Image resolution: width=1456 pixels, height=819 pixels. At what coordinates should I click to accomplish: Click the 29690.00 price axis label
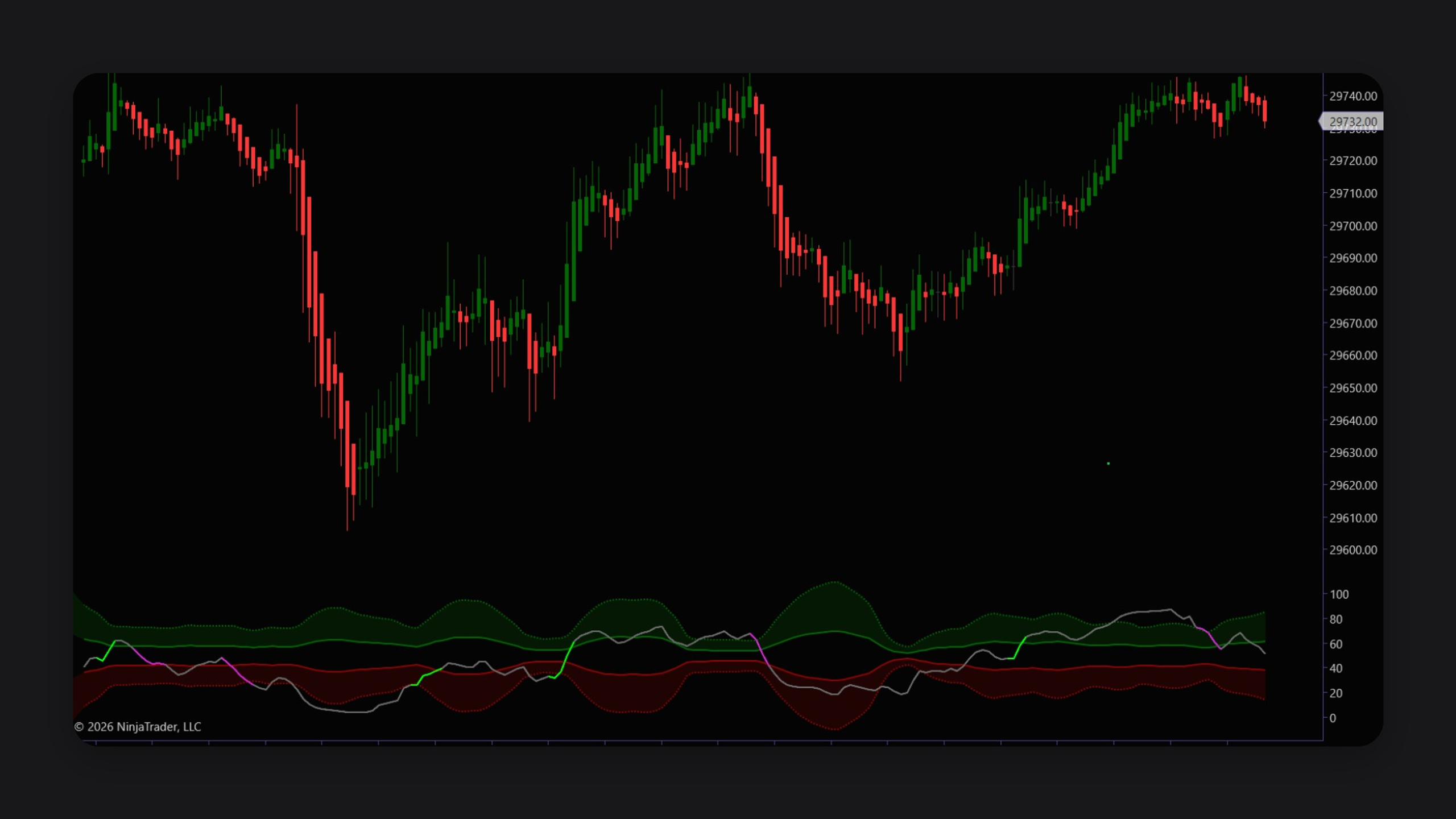click(x=1353, y=258)
